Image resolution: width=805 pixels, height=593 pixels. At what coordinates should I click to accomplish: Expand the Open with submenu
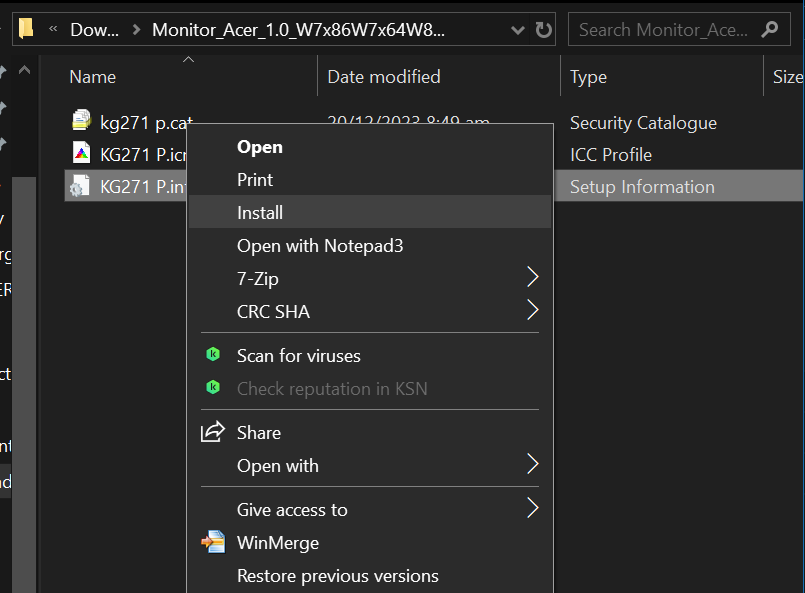[x=532, y=465]
